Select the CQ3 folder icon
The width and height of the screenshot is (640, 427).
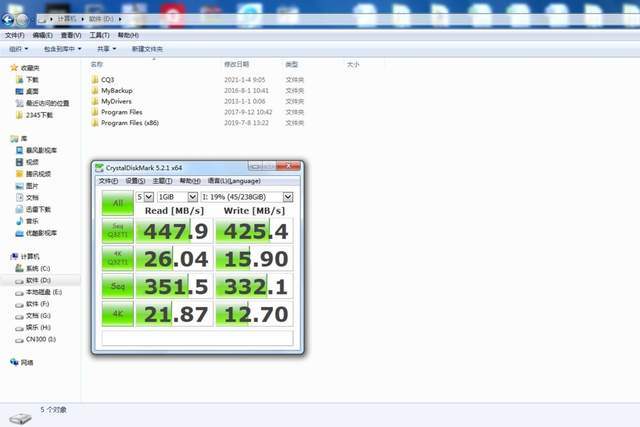click(95, 79)
